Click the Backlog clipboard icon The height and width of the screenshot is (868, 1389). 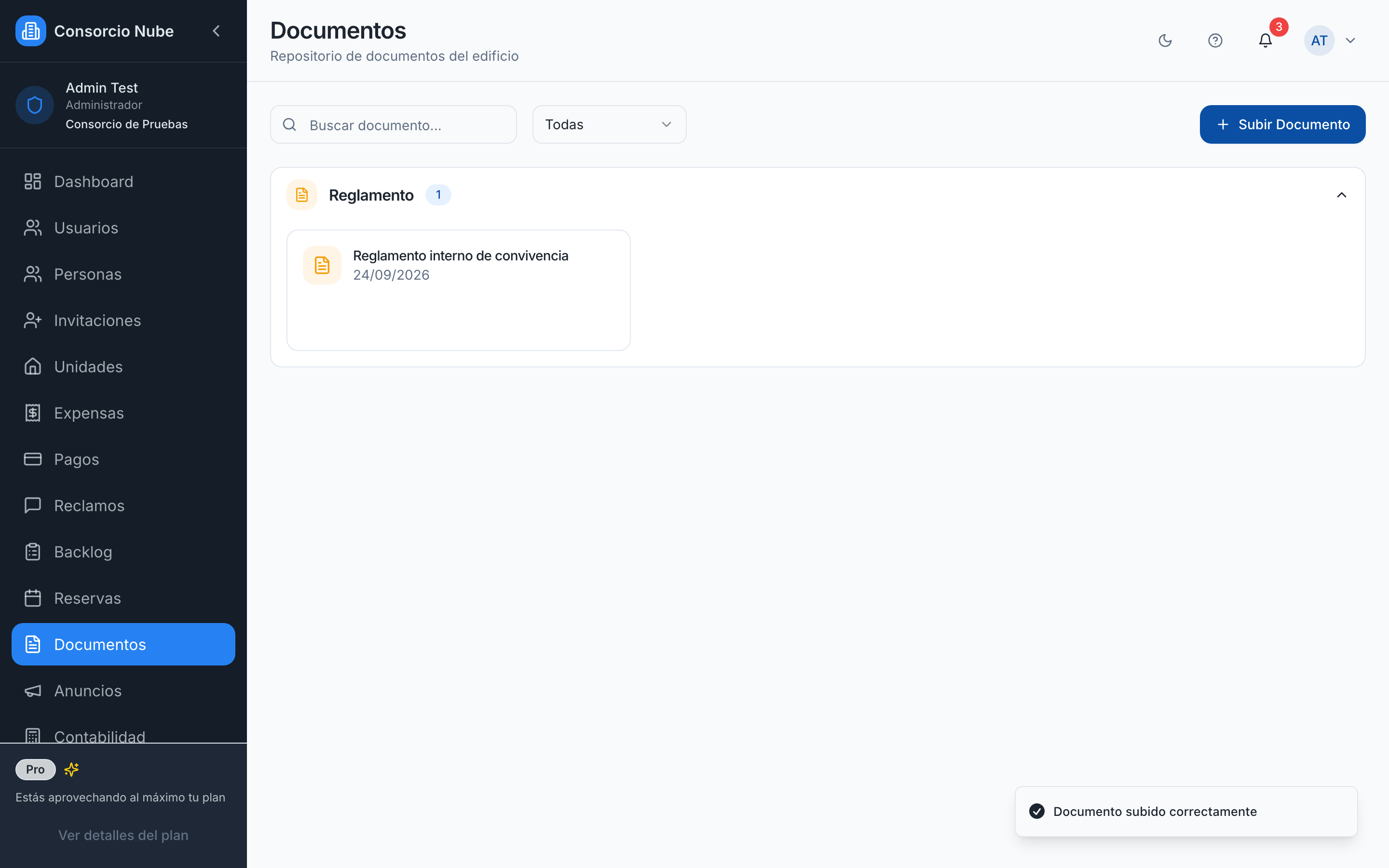(33, 552)
